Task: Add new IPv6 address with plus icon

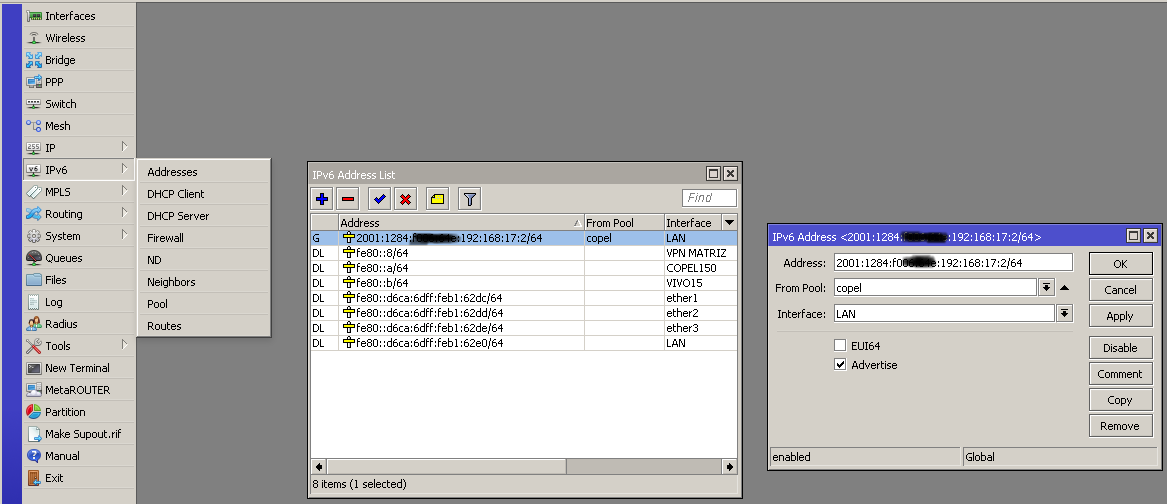Action: [x=322, y=199]
